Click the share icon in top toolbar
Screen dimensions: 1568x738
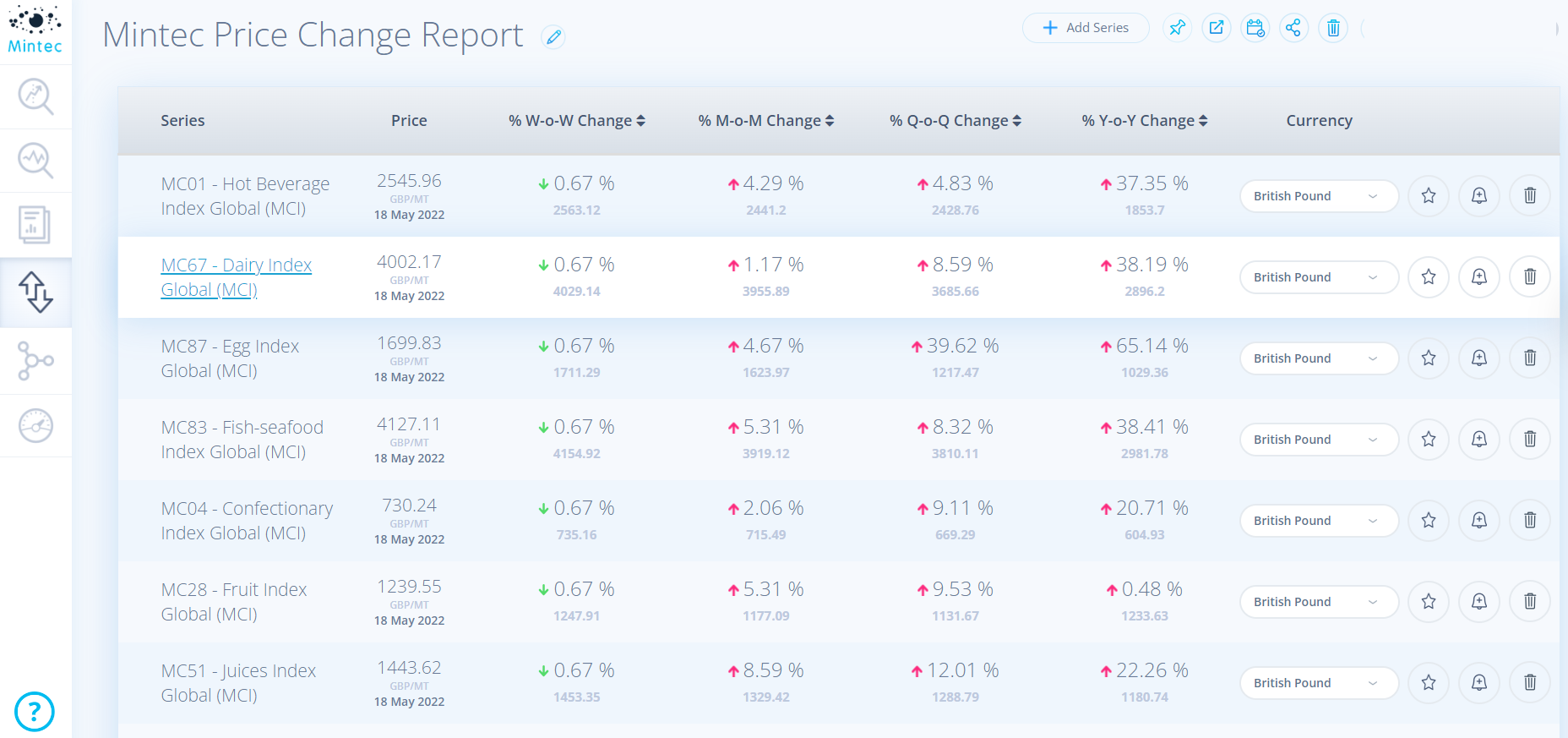pos(1293,28)
